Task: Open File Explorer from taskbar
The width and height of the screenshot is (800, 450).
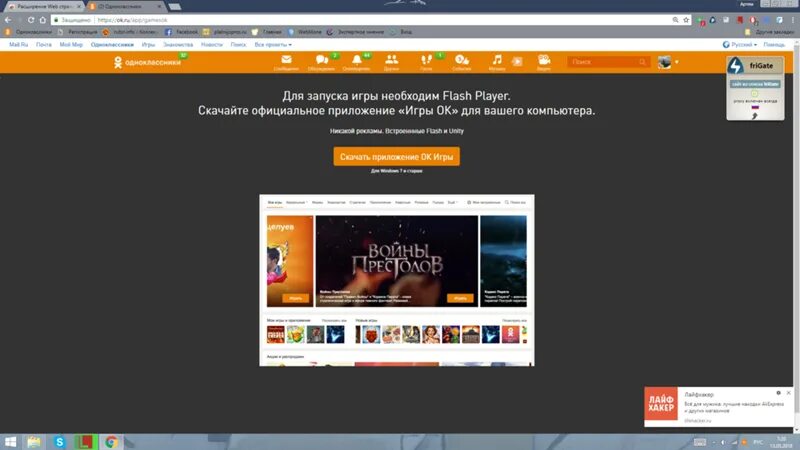Action: click(34, 442)
